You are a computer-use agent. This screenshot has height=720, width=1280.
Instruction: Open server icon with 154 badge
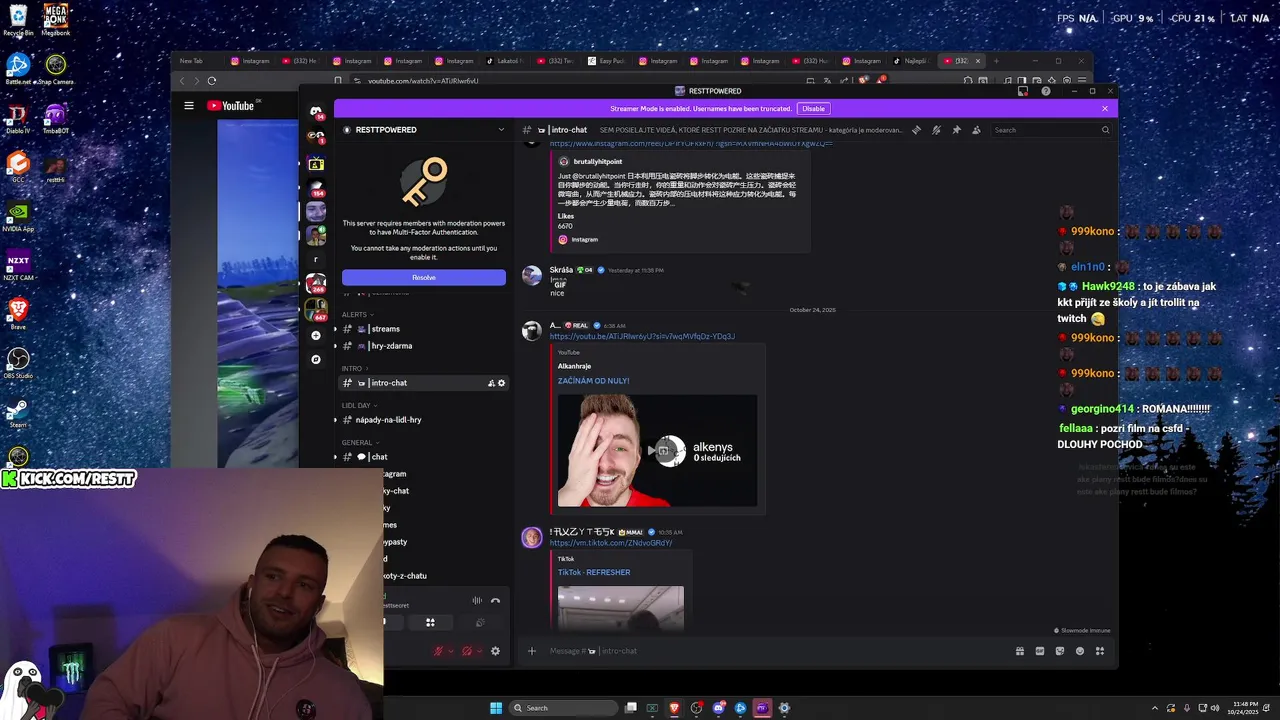[x=316, y=187]
